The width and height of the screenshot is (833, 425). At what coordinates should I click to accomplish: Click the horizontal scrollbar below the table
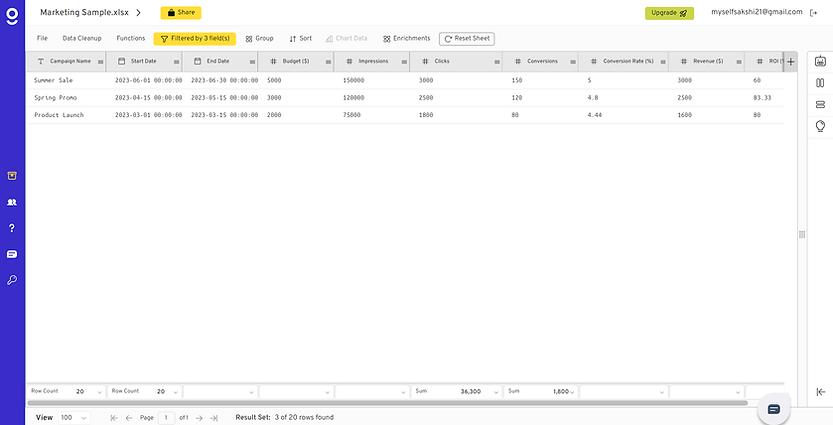click(400, 403)
